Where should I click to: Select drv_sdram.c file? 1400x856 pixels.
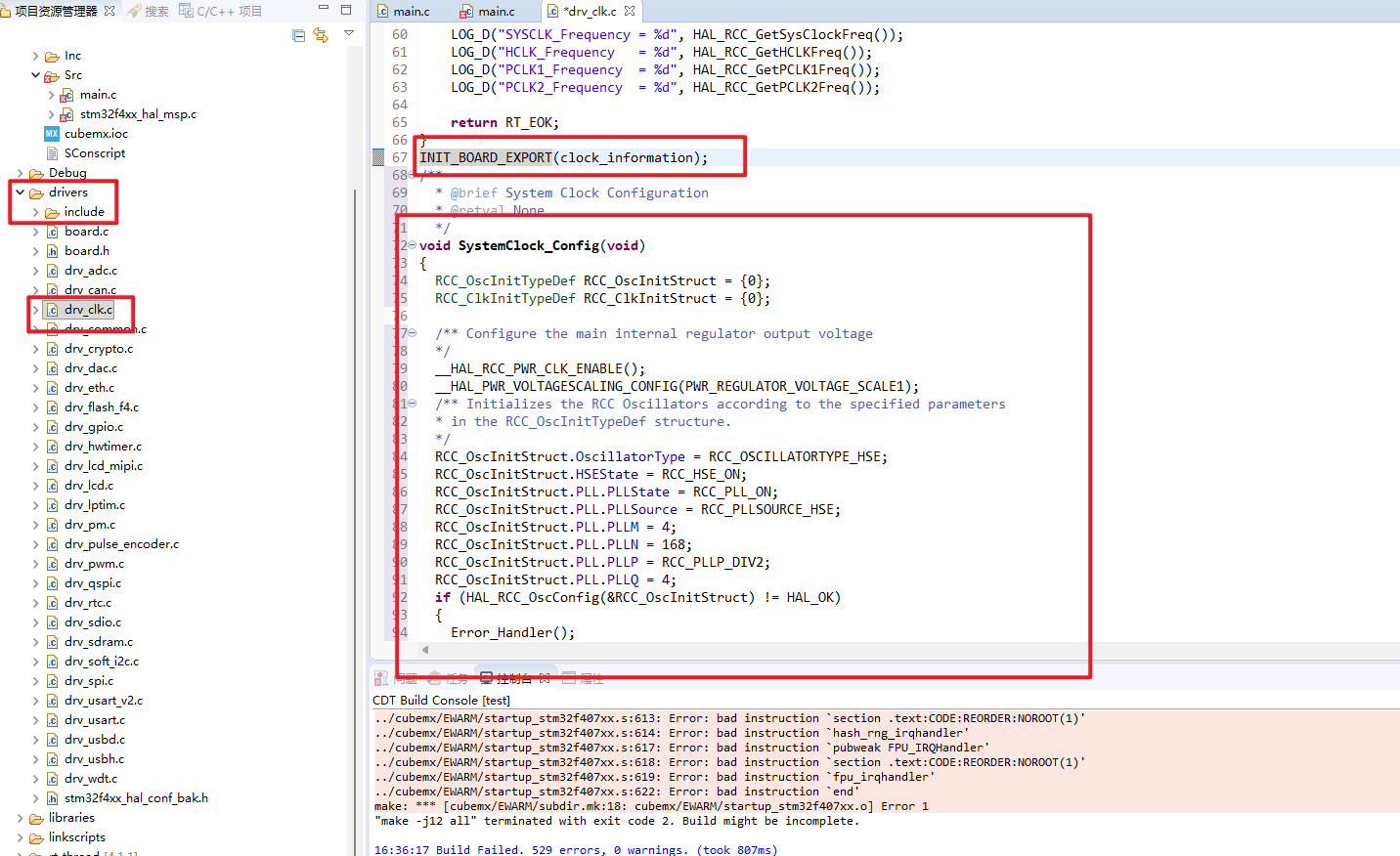(99, 642)
